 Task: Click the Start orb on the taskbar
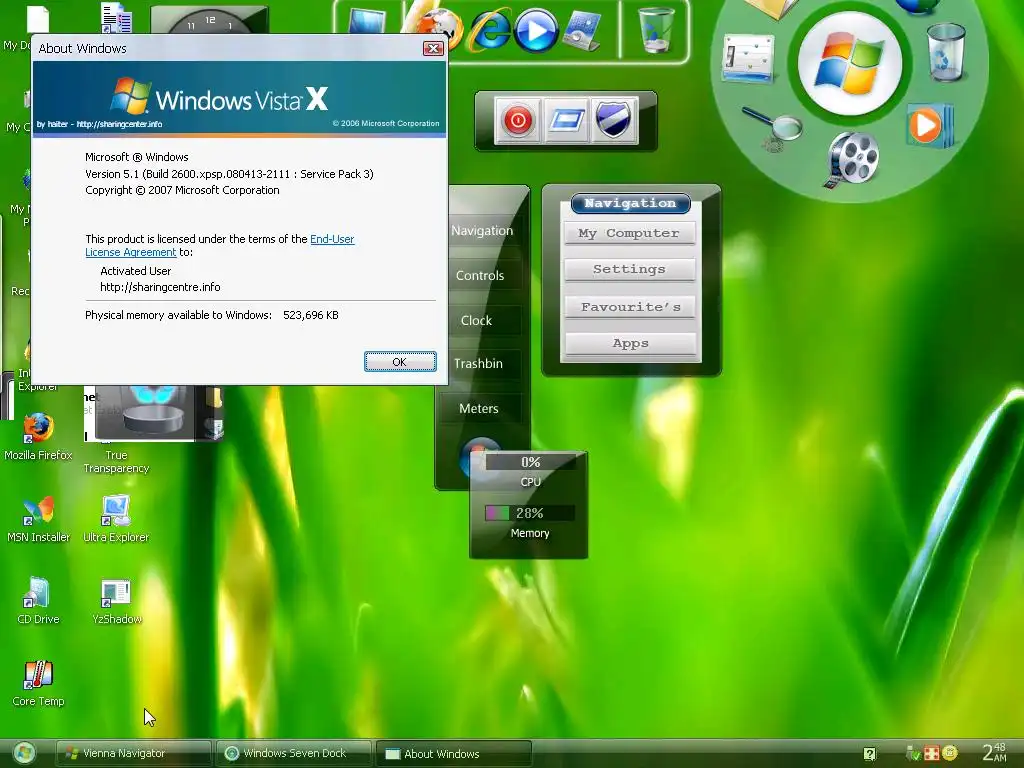pyautogui.click(x=24, y=753)
